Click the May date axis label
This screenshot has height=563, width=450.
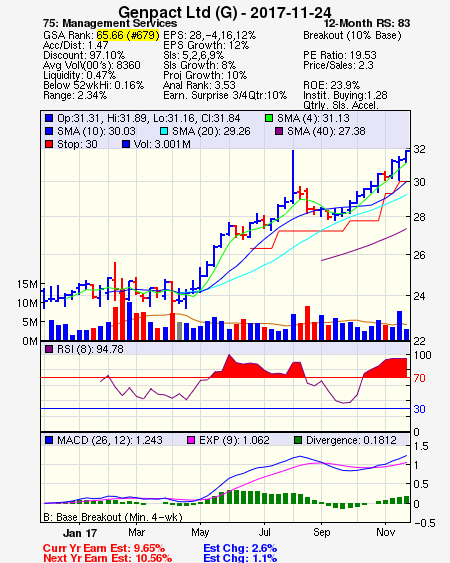(x=200, y=532)
